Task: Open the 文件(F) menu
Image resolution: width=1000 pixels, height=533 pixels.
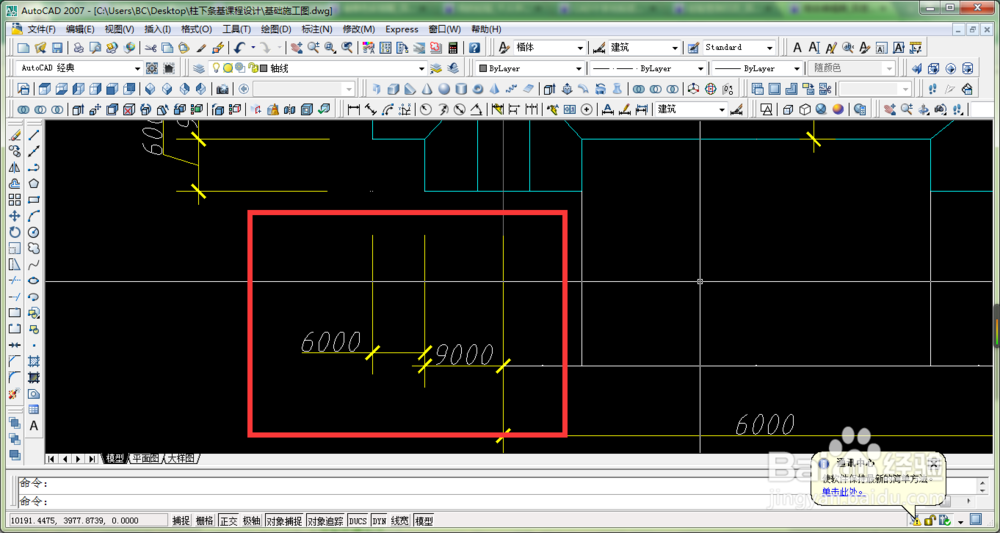Action: coord(41,29)
